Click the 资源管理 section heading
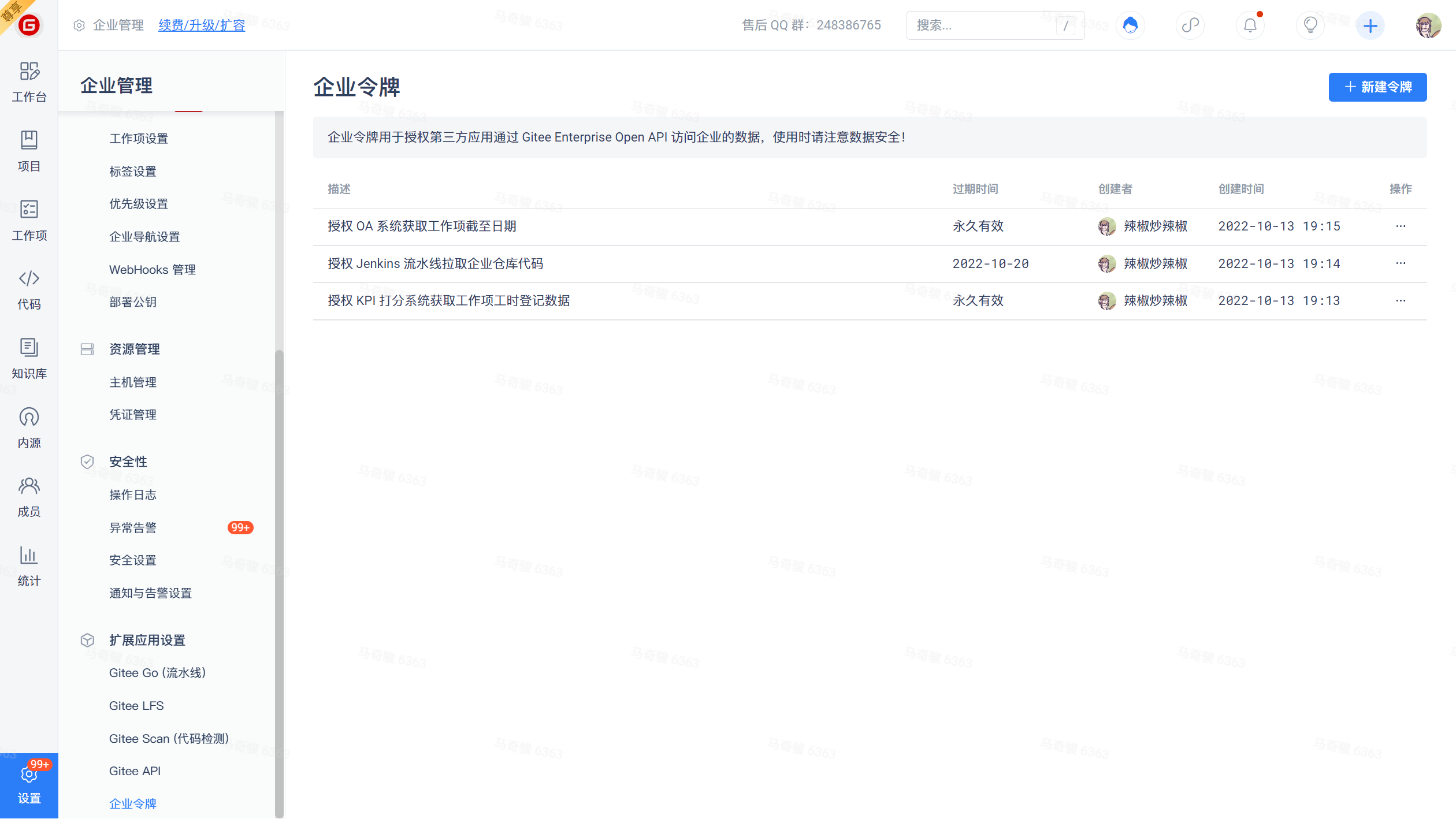This screenshot has width=1456, height=819. click(135, 349)
